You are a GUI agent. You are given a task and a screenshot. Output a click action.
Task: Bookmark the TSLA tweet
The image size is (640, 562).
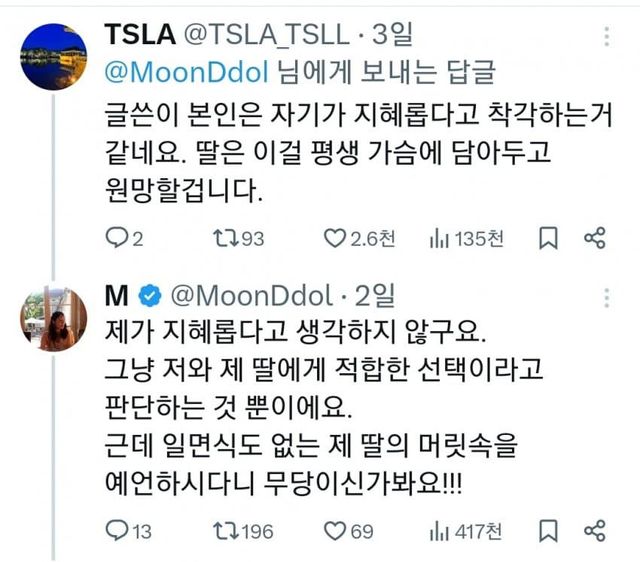[x=547, y=238]
